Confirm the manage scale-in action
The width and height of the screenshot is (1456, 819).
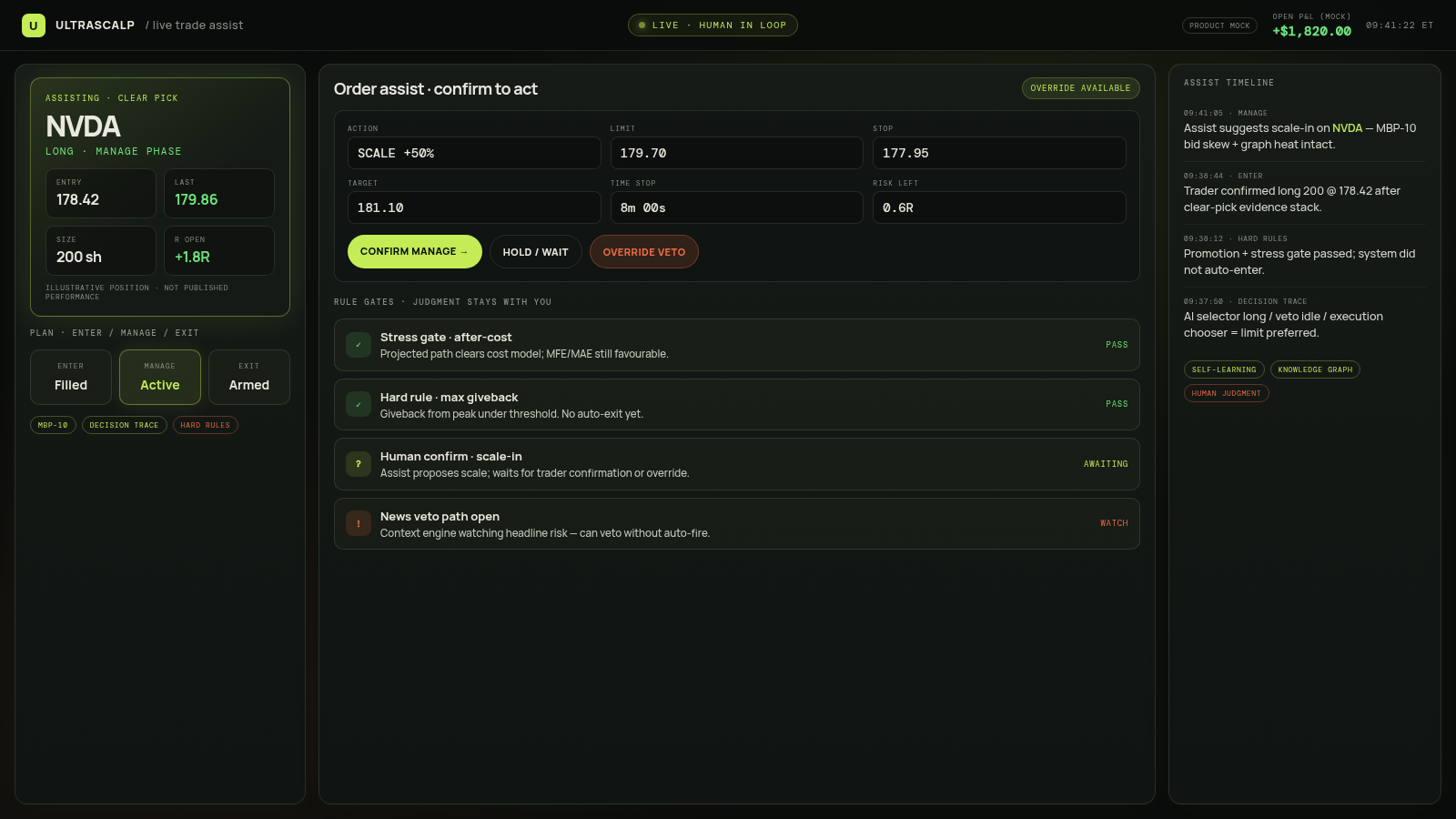click(414, 252)
